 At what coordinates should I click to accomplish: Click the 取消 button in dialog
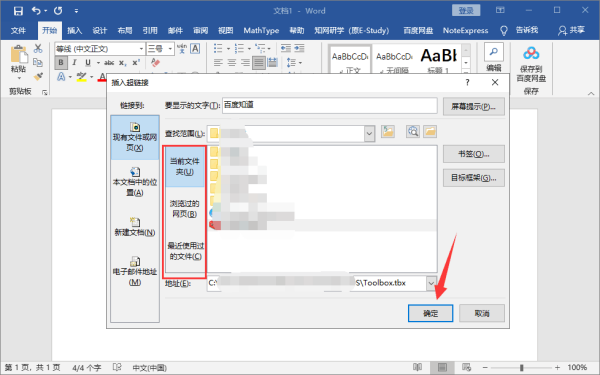[482, 313]
